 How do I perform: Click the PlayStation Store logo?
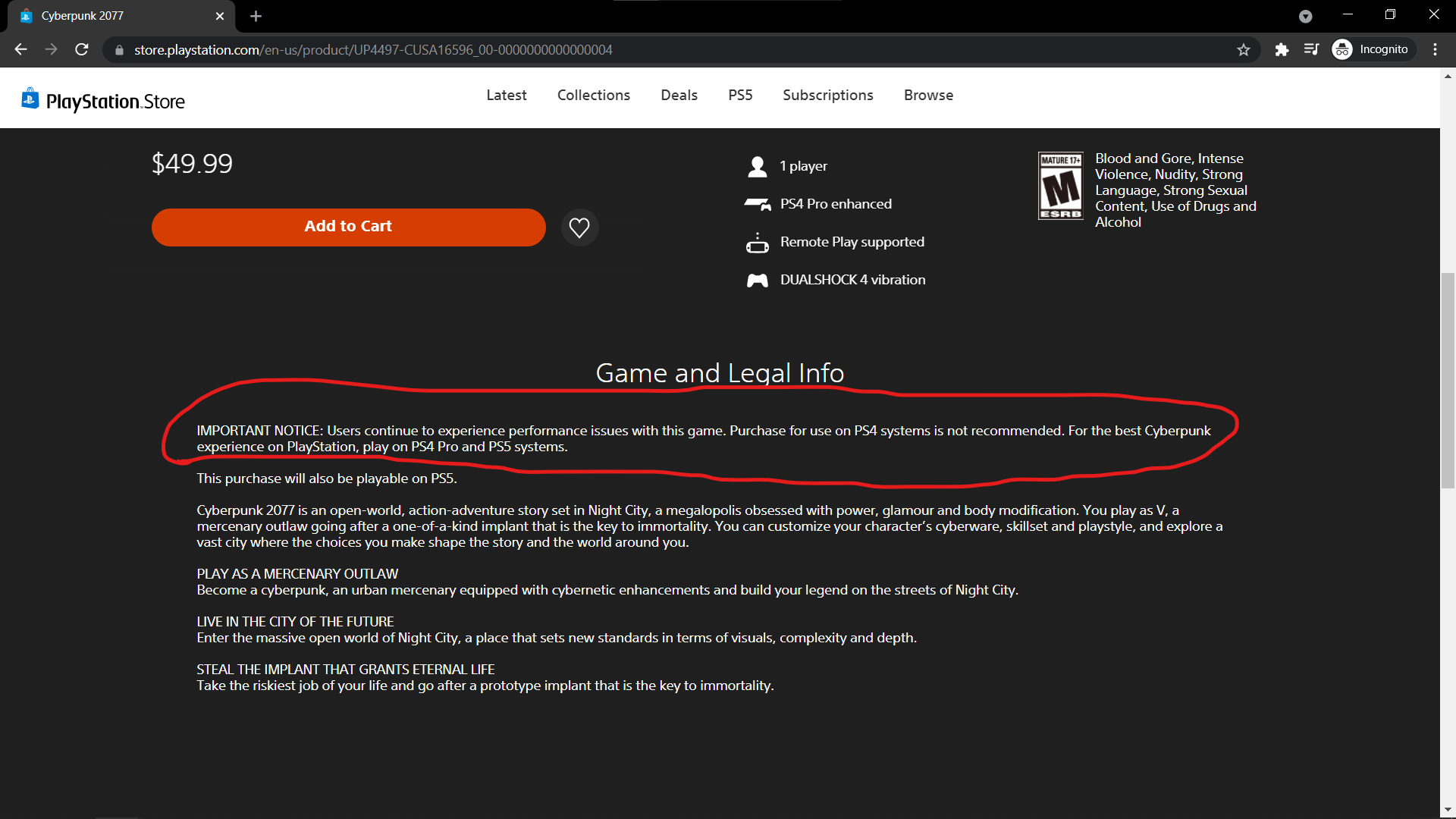103,100
